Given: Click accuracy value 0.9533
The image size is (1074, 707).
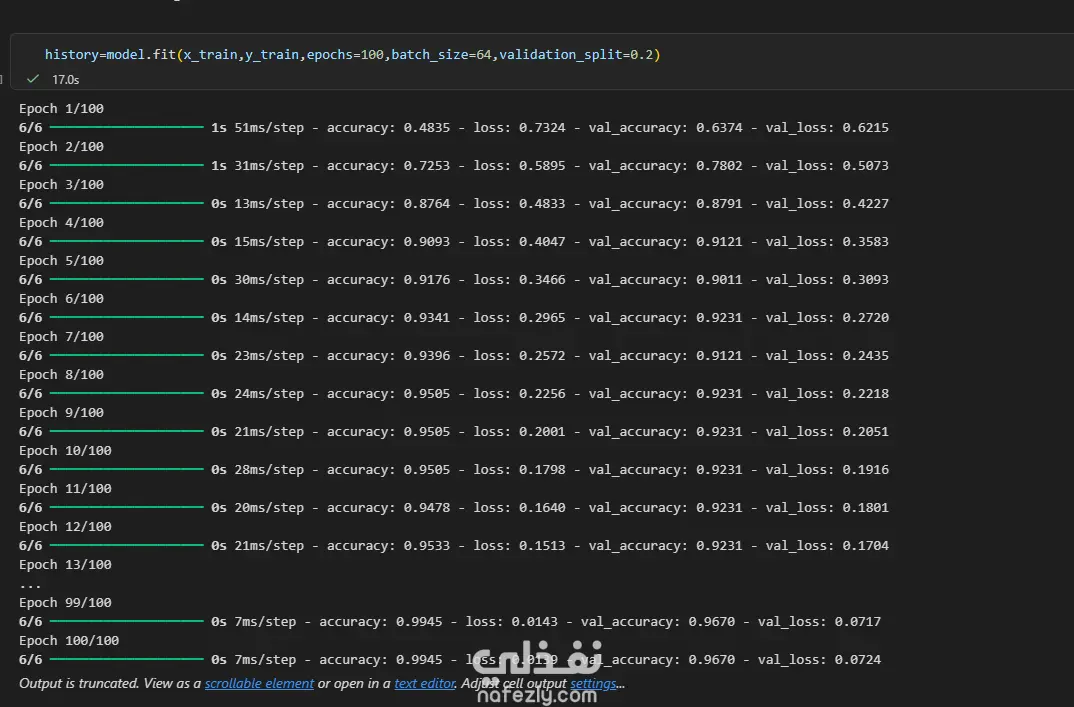Looking at the screenshot, I should tap(427, 546).
